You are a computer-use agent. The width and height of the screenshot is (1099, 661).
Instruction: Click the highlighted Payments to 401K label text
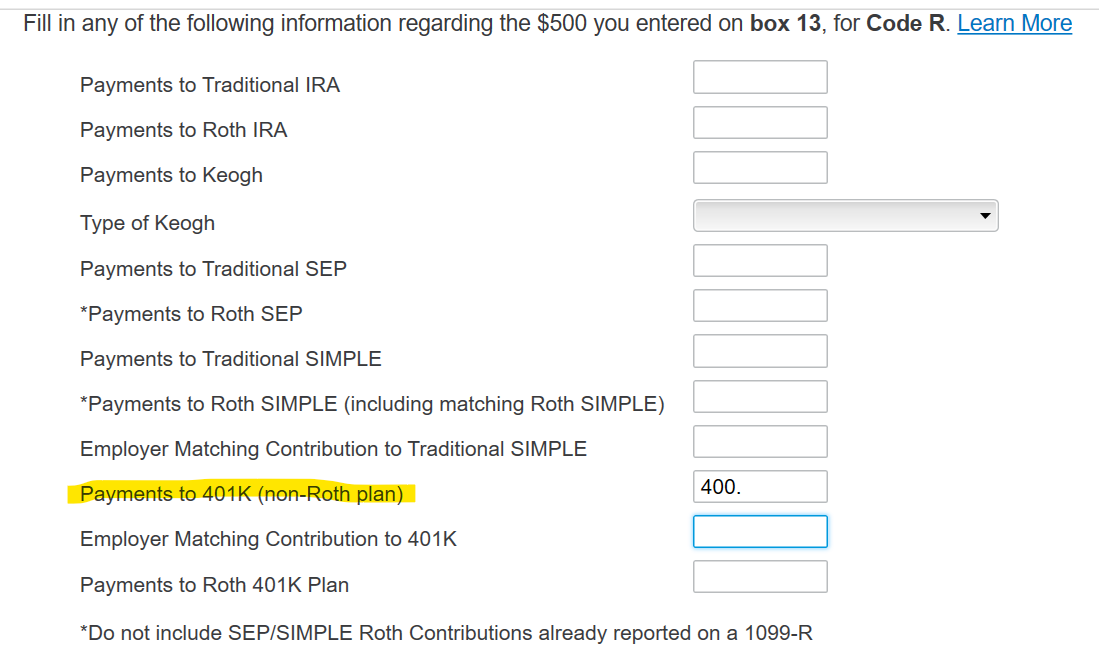[241, 494]
